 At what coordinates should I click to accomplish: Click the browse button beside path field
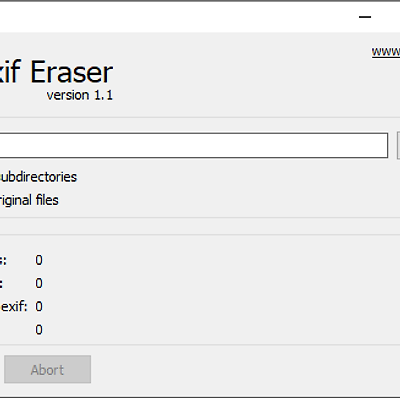(398, 145)
